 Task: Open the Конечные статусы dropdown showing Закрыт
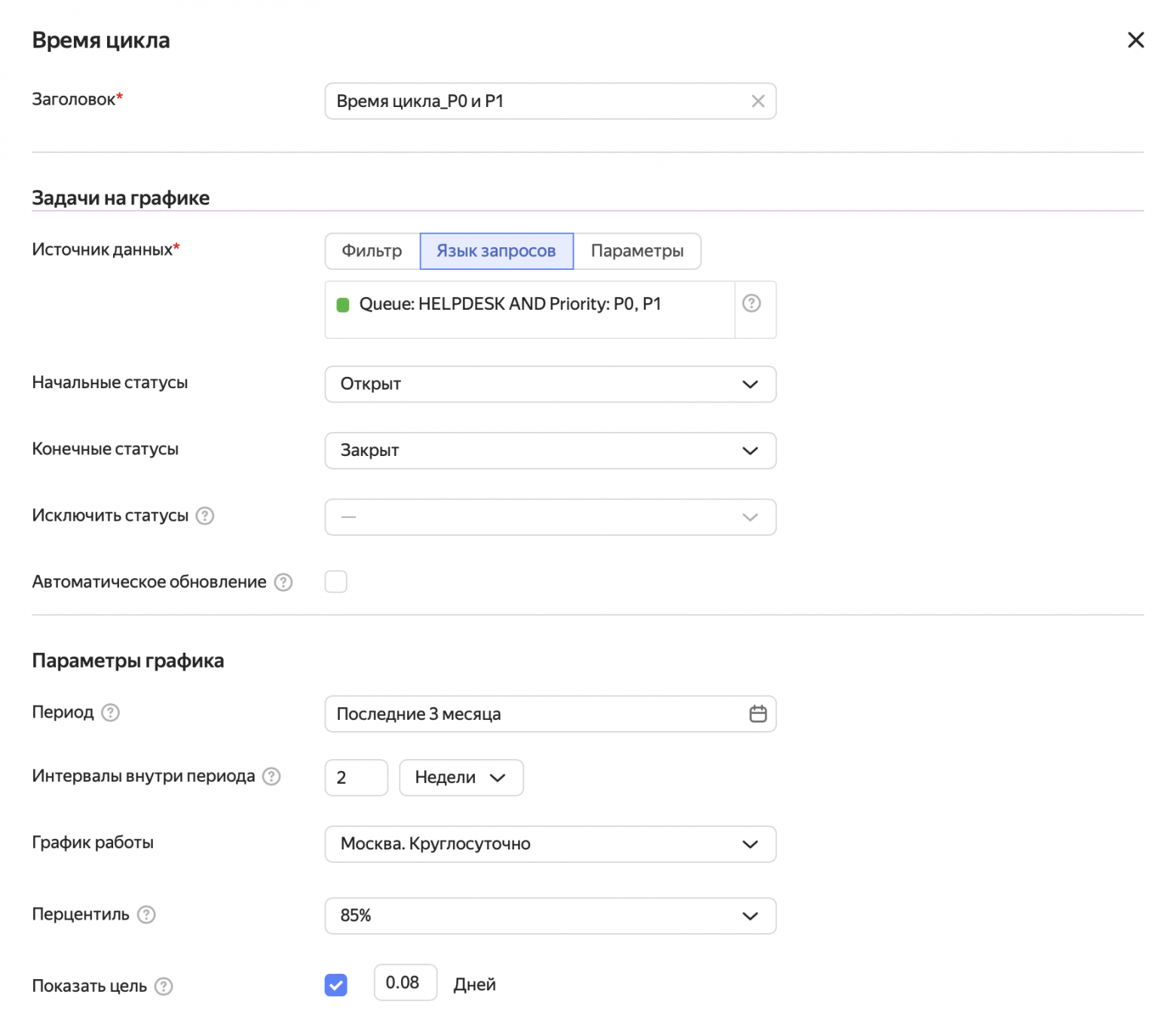coord(550,451)
